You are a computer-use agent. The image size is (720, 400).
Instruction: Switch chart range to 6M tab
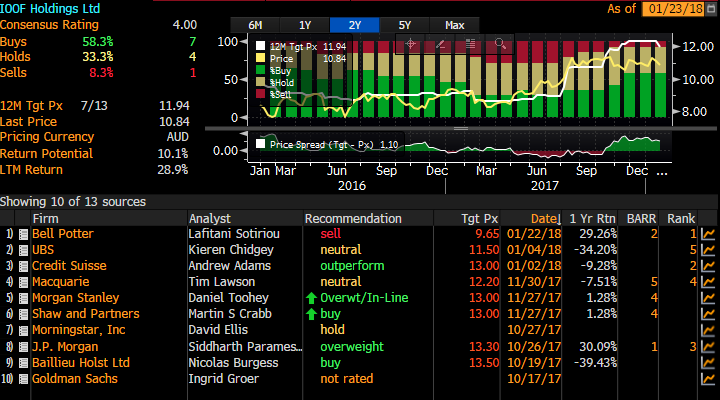255,24
